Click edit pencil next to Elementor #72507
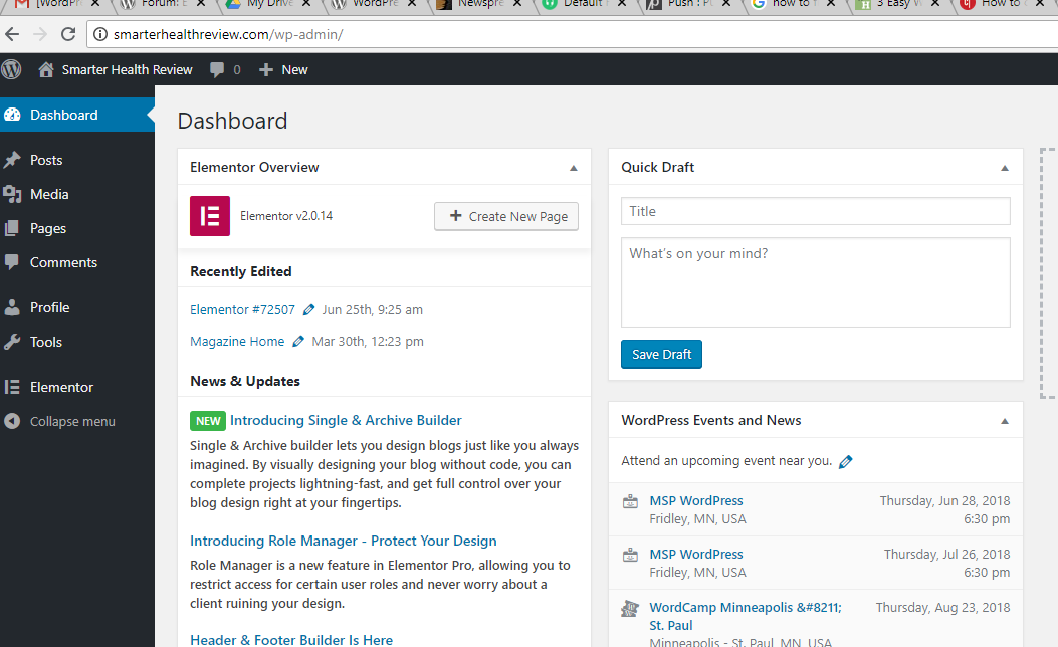This screenshot has height=647, width=1058. 308,309
